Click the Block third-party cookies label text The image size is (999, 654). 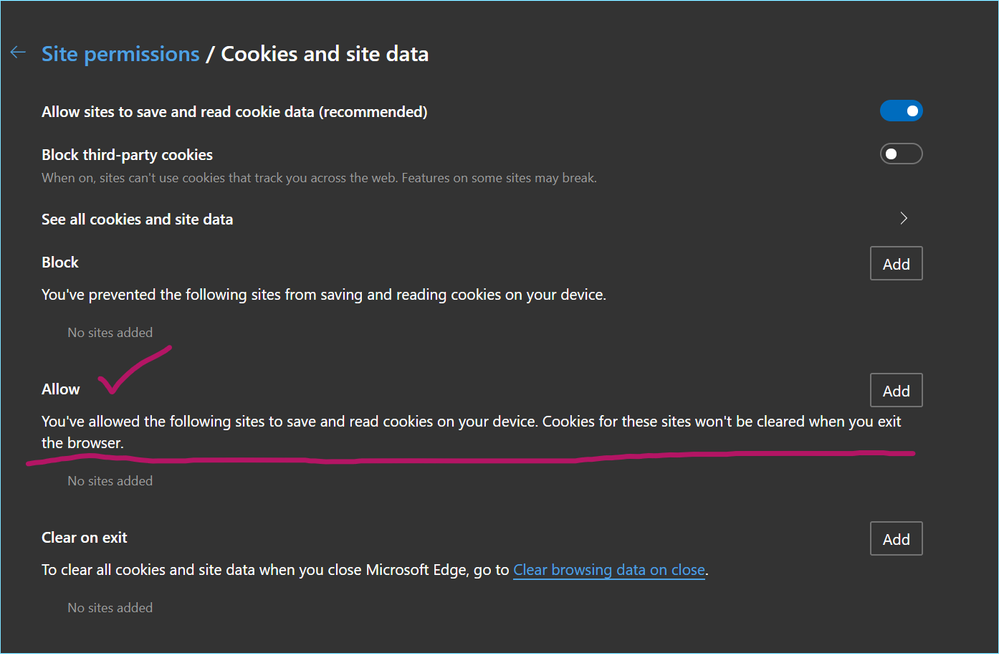127,155
